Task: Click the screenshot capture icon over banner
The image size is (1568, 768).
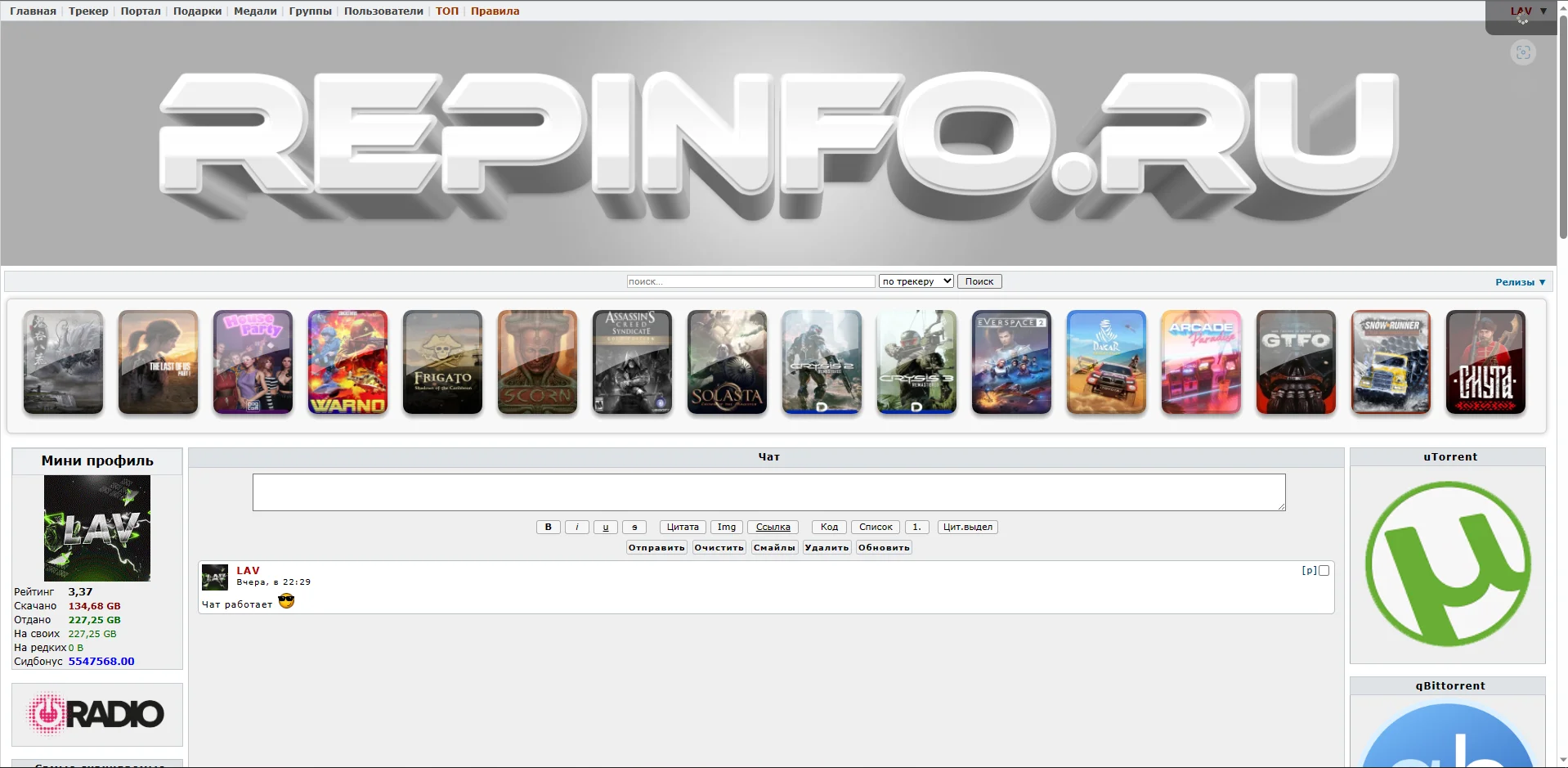Action: 1523,52
